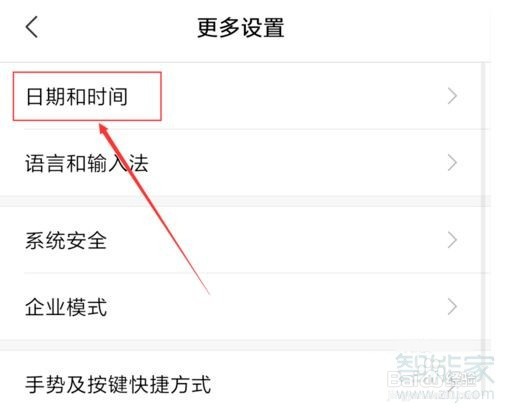
Task: Open 企业模式 settings
Action: [x=245, y=307]
